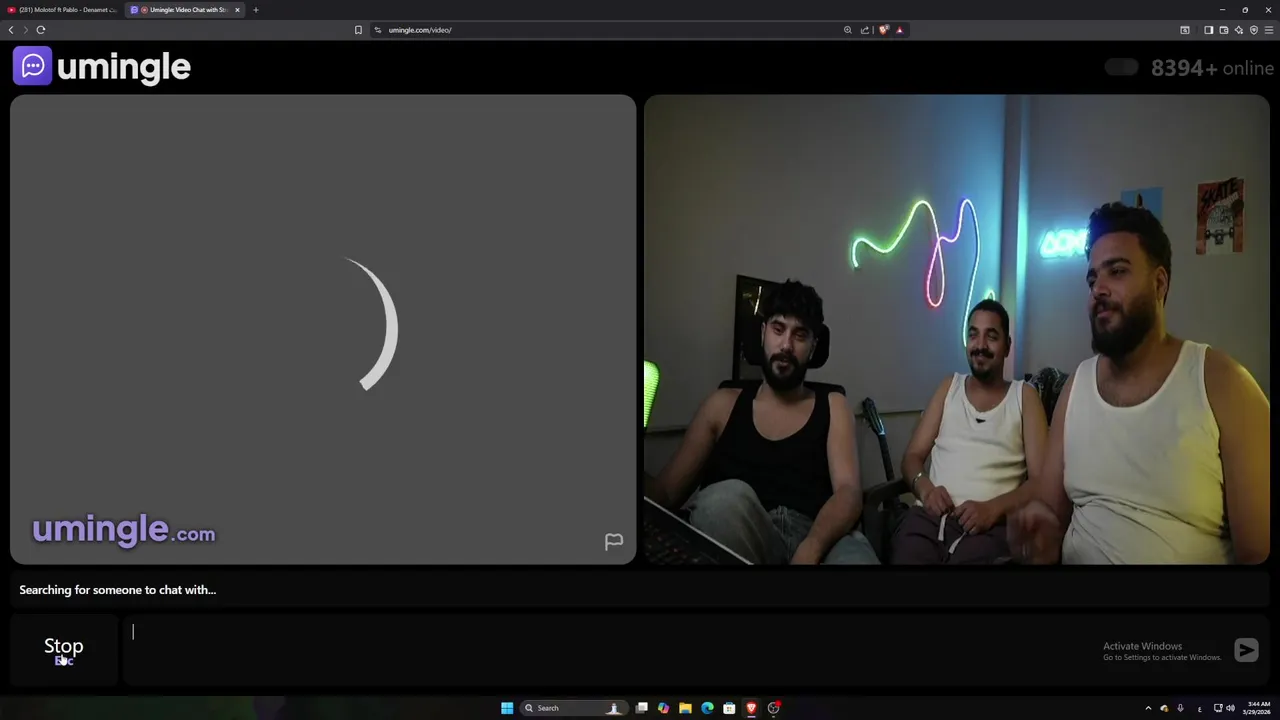Send the message with the arrow button

(1246, 651)
